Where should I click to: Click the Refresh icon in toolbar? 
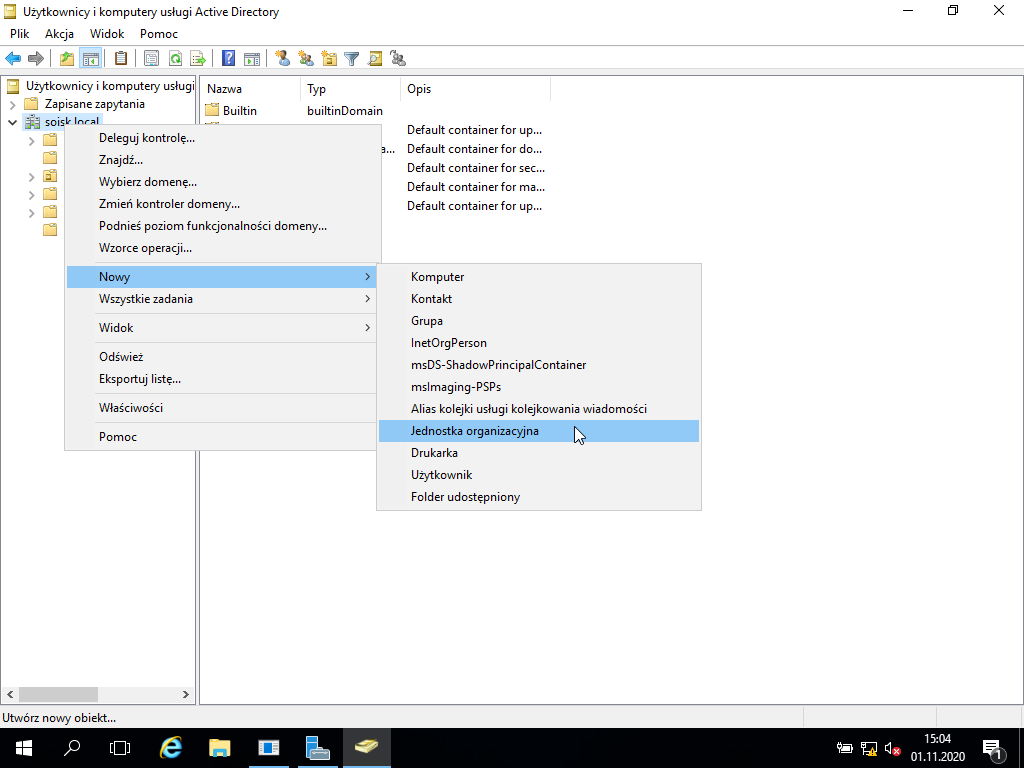pyautogui.click(x=175, y=59)
